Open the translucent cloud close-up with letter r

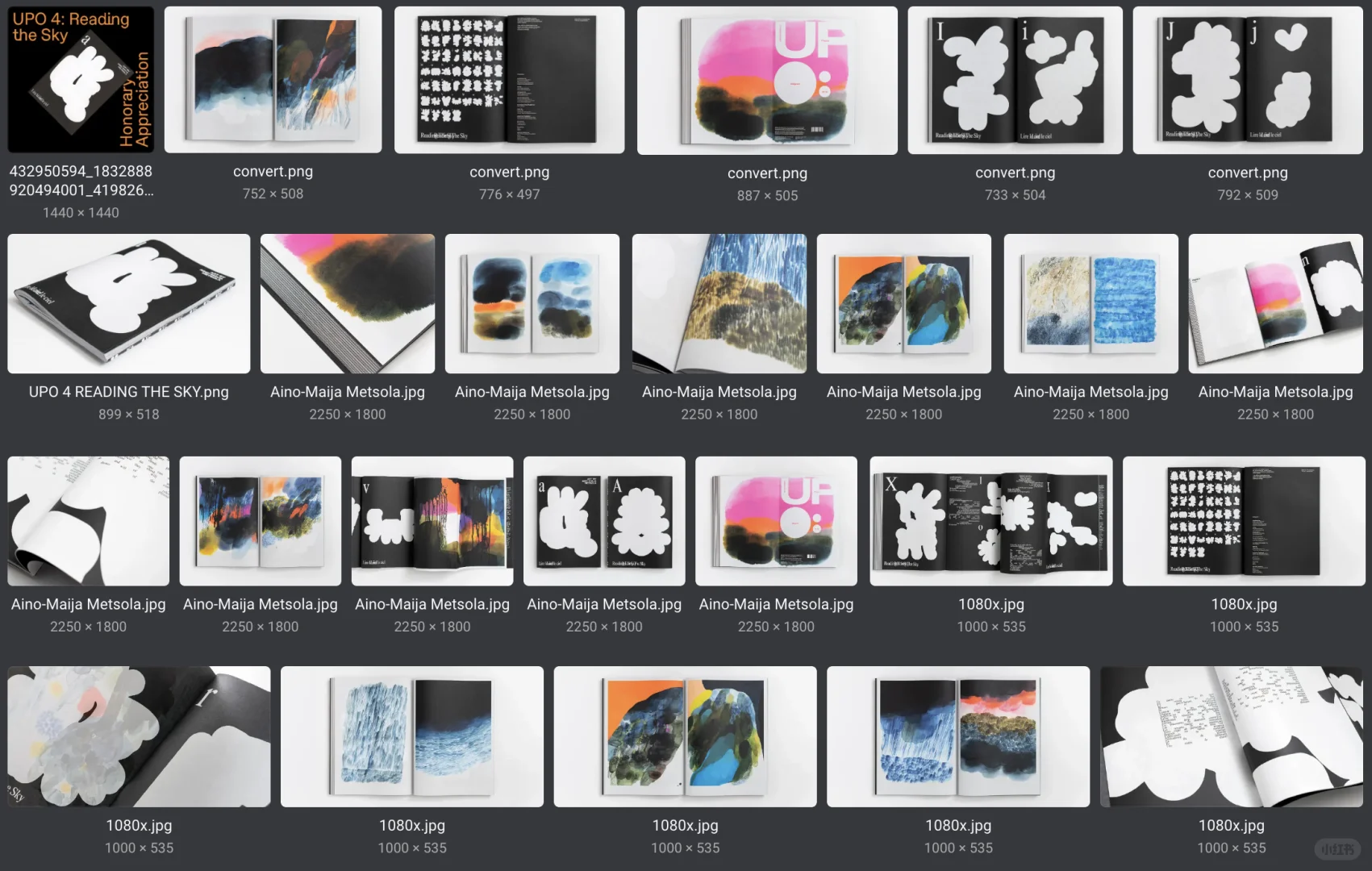click(139, 736)
